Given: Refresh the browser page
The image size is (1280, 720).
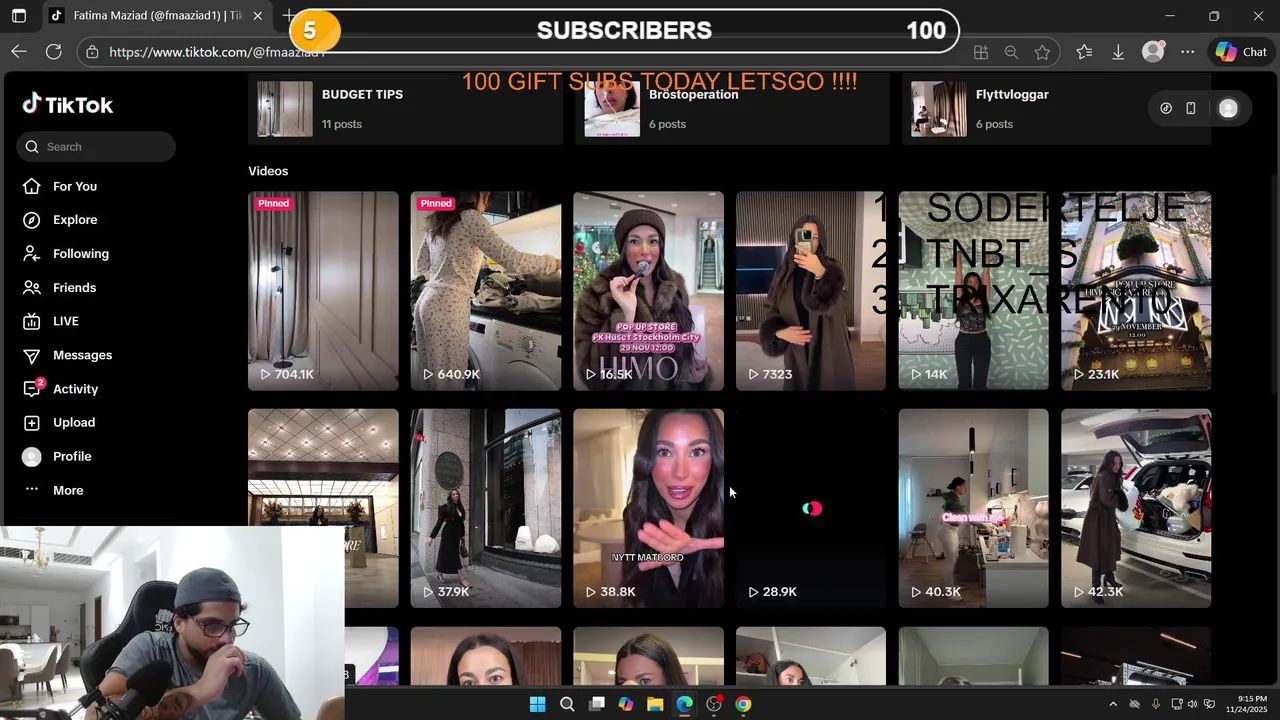Looking at the screenshot, I should pyautogui.click(x=54, y=52).
